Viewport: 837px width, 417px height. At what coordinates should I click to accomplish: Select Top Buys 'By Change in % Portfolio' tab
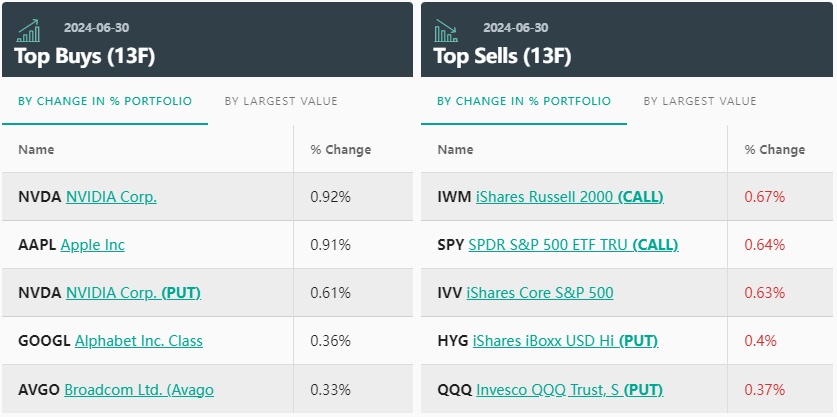pyautogui.click(x=105, y=101)
